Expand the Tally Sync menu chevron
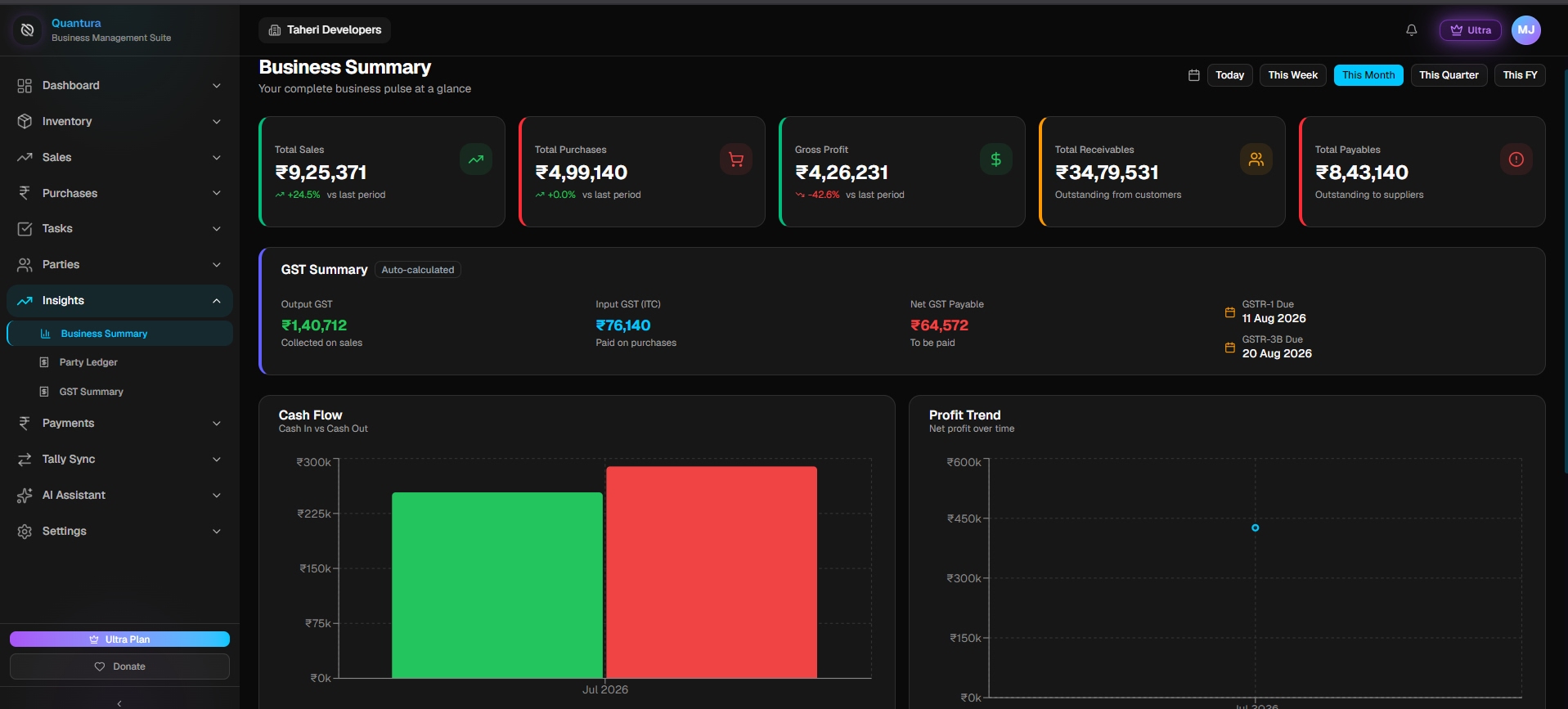This screenshot has height=709, width=1568. pos(217,460)
